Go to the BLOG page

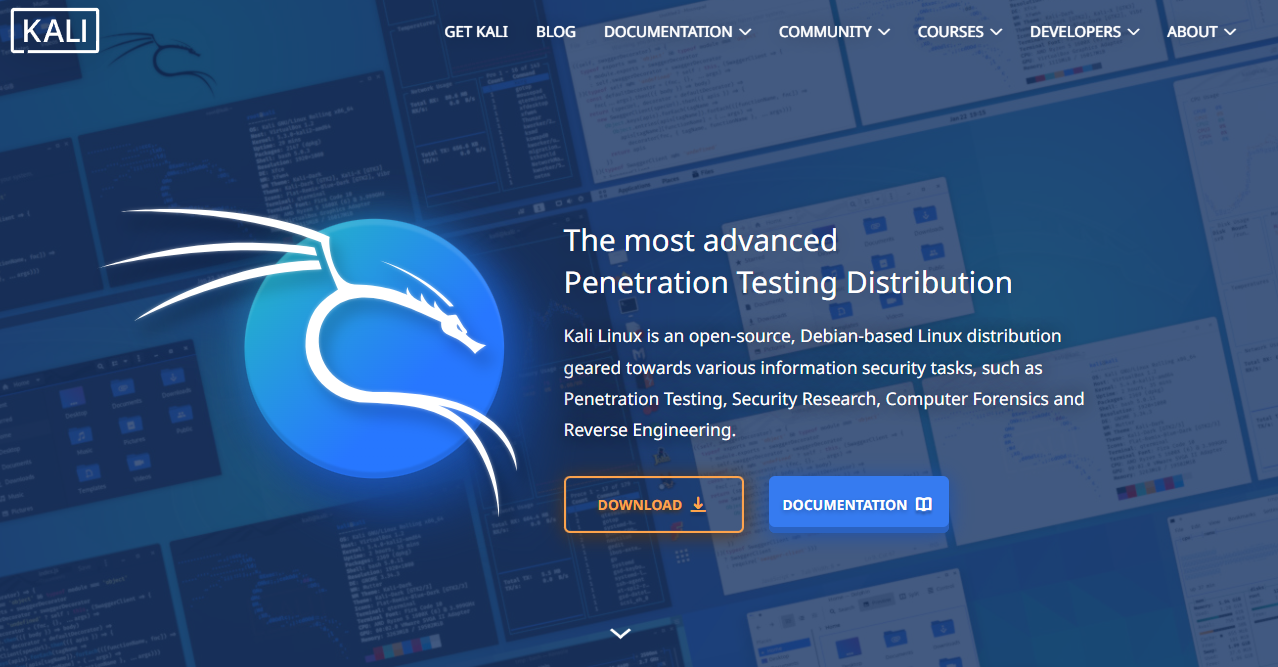coord(556,32)
